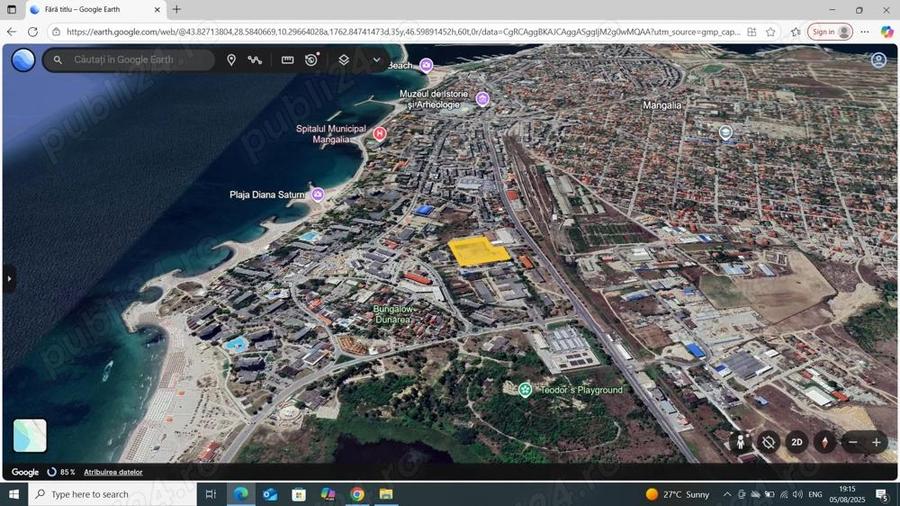View site information lock icon
900x506 pixels.
point(56,32)
